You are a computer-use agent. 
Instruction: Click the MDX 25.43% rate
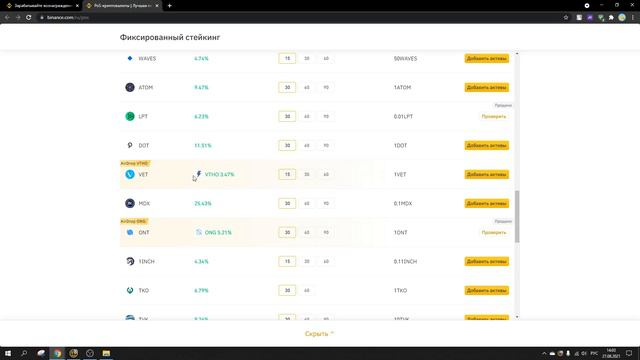[x=203, y=203]
